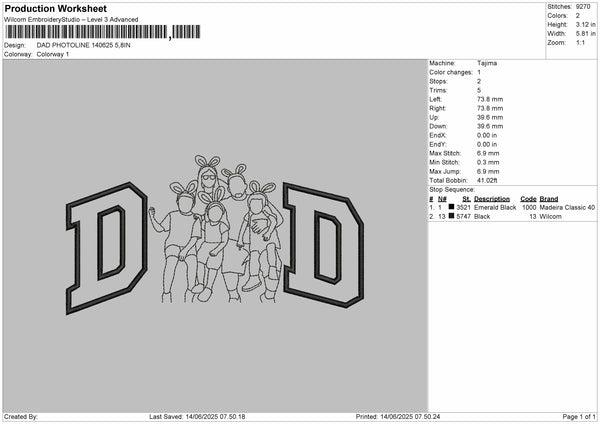Select design name 'DAD PHOTOLINE 140625 5,8IN'

click(x=83, y=45)
